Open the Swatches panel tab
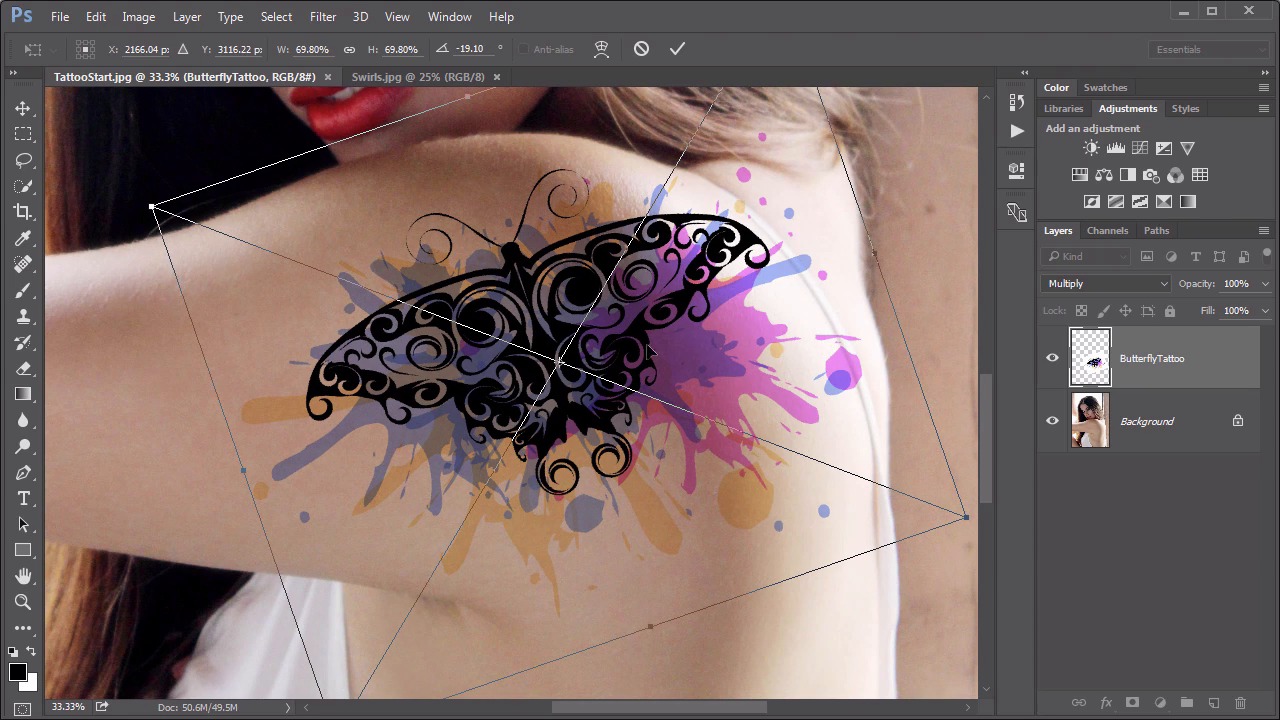1280x720 pixels. (1105, 88)
